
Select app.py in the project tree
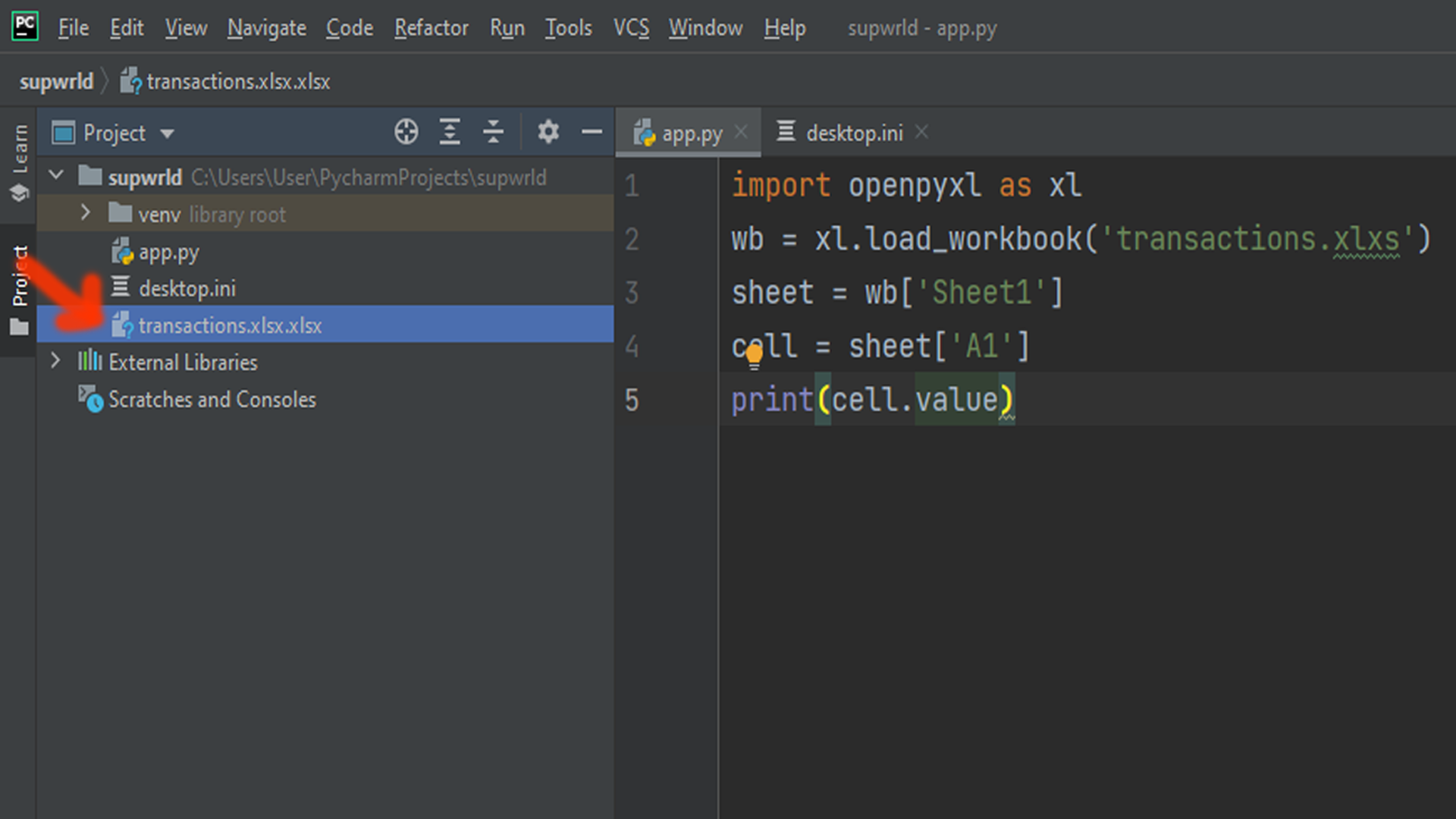tap(168, 252)
